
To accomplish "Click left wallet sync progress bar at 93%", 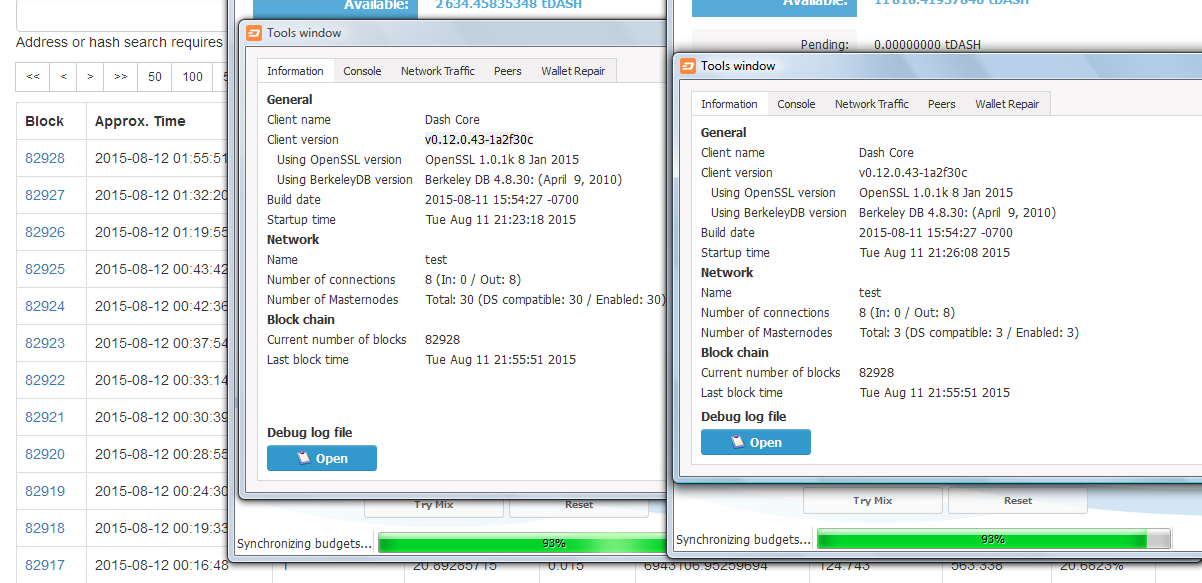I will [522, 543].
